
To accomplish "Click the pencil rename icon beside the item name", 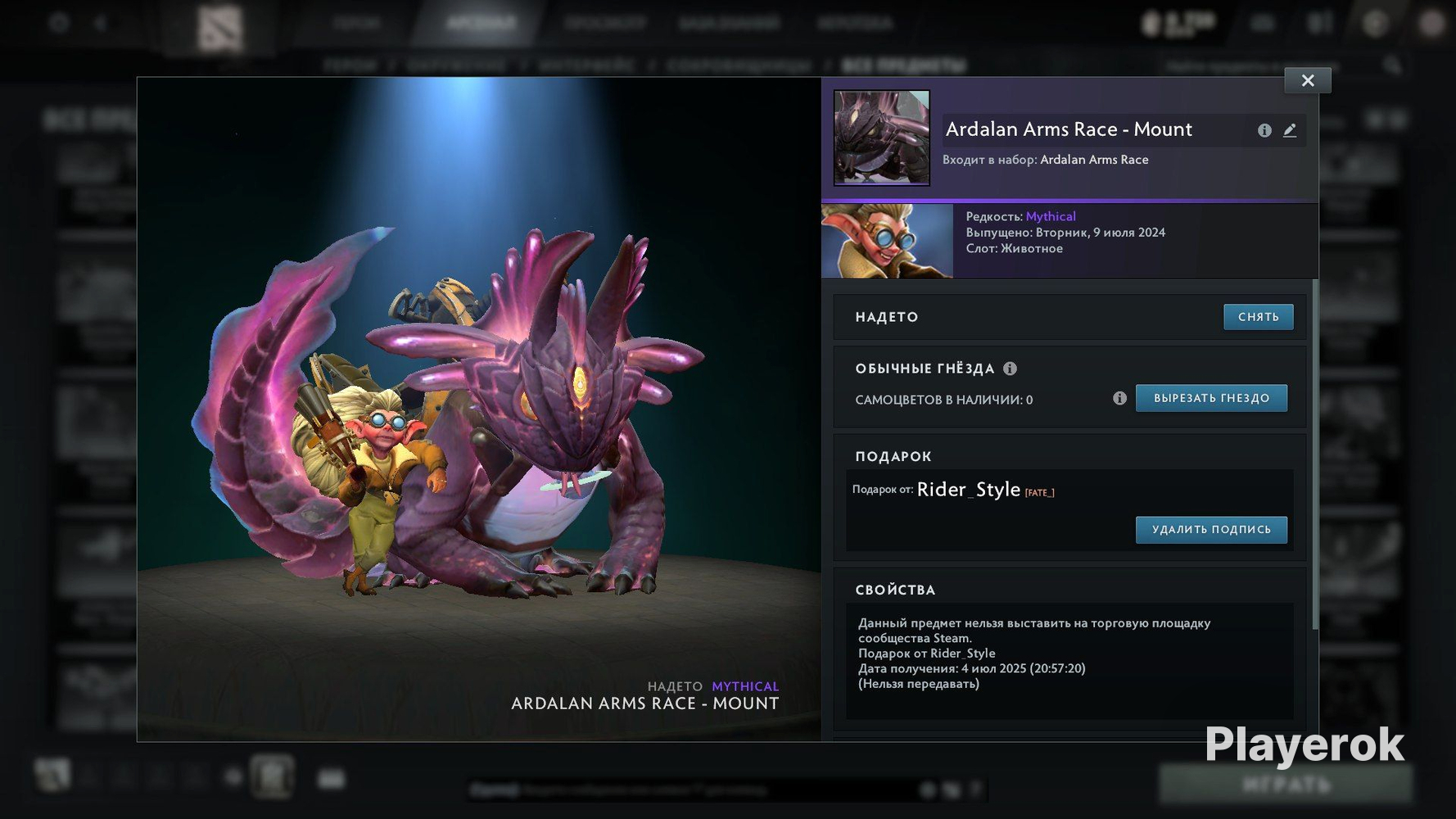I will (1290, 130).
